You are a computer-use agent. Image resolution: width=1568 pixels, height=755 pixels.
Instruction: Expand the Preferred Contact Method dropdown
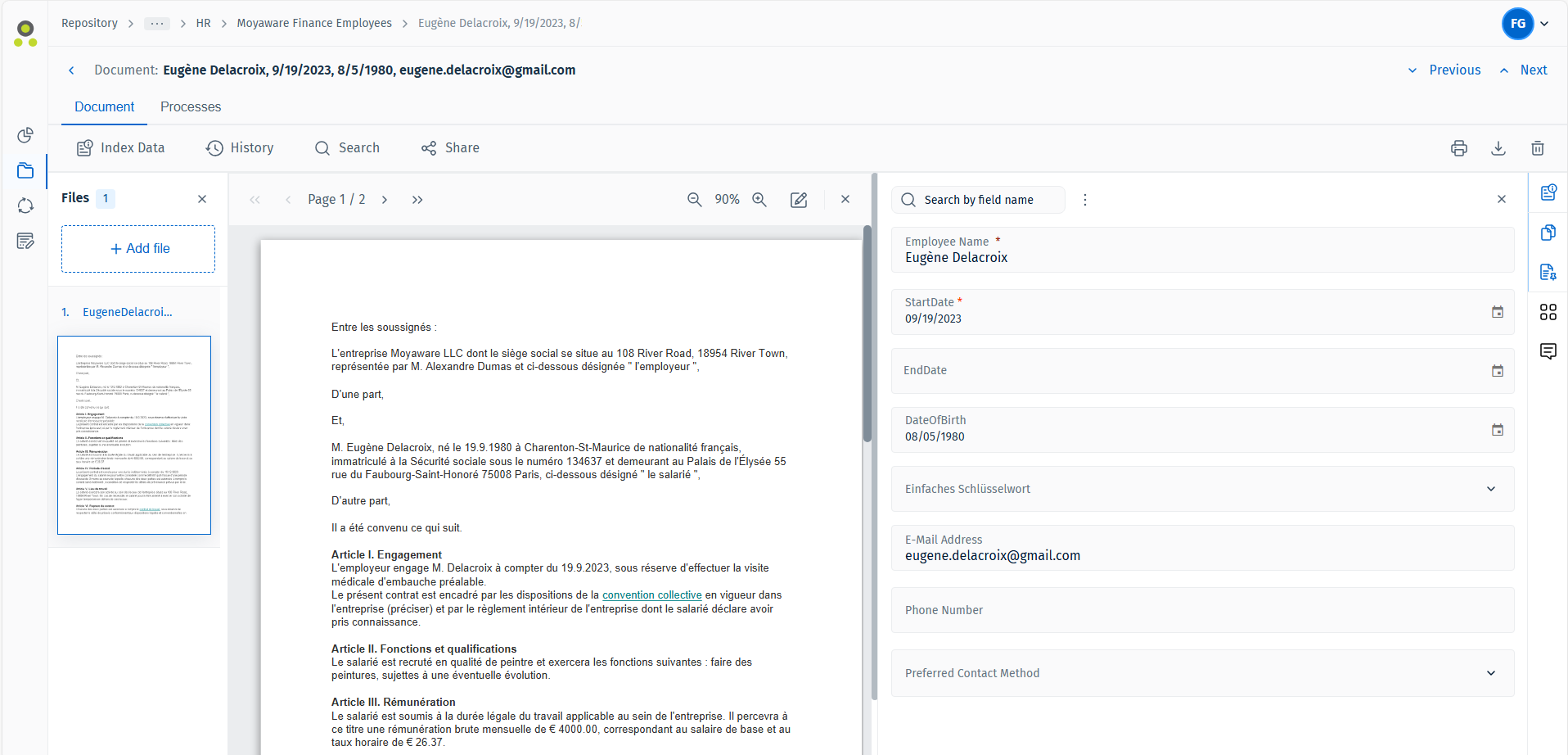(1491, 672)
